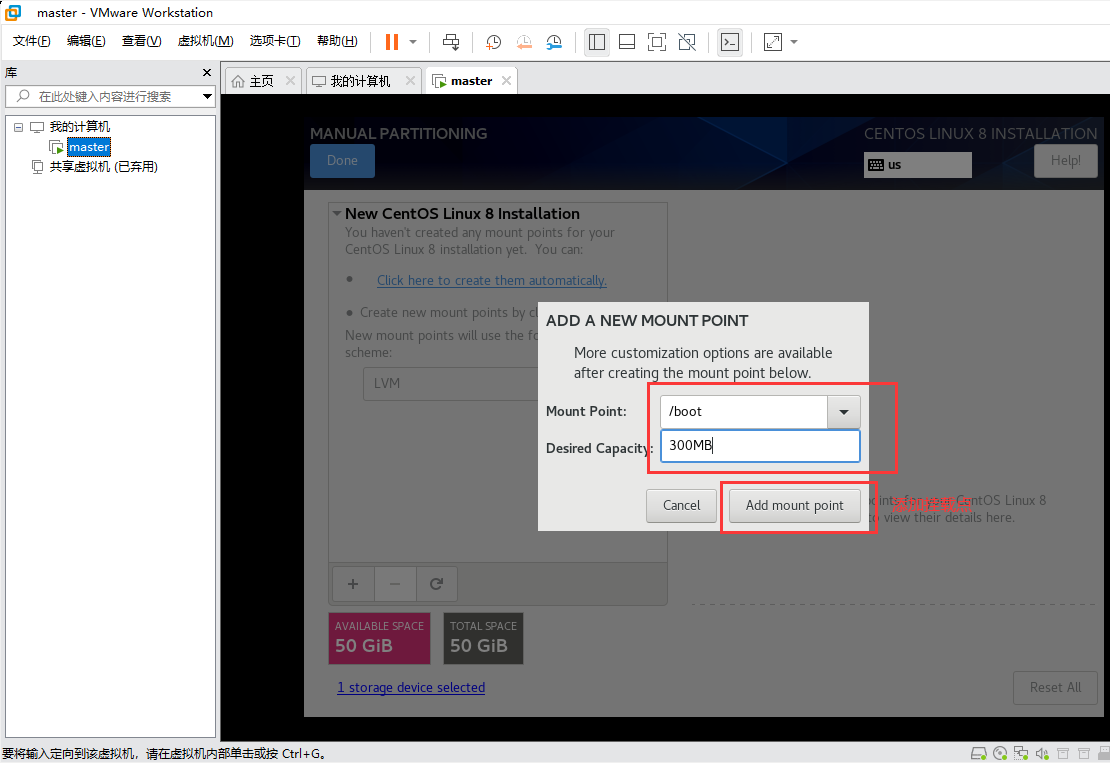Send Ctrl+Alt+Del to the virtual machine

pos(451,42)
